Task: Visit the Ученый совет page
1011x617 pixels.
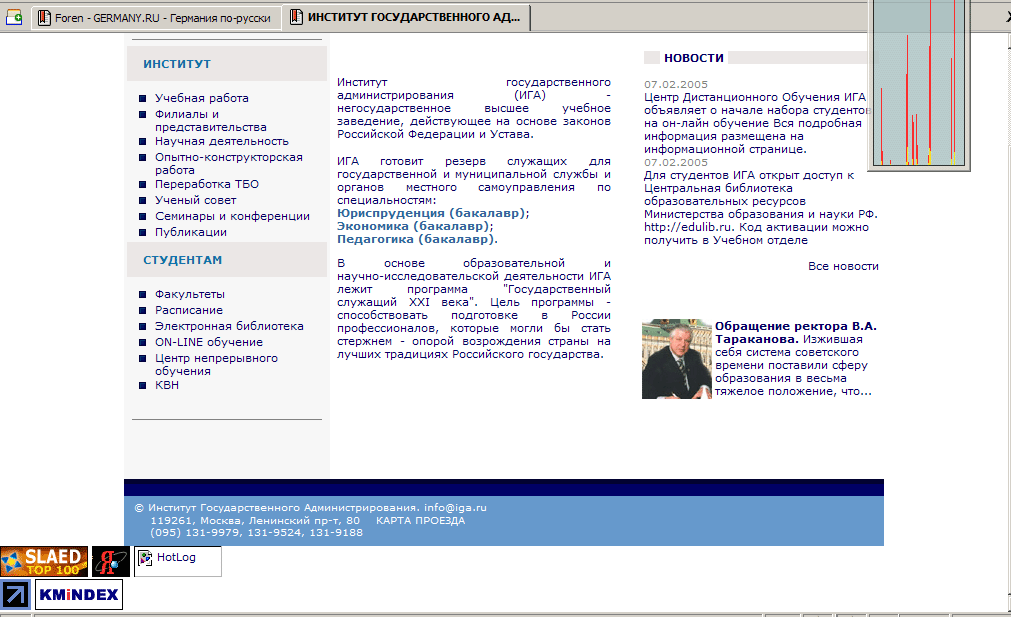Action: pos(195,201)
